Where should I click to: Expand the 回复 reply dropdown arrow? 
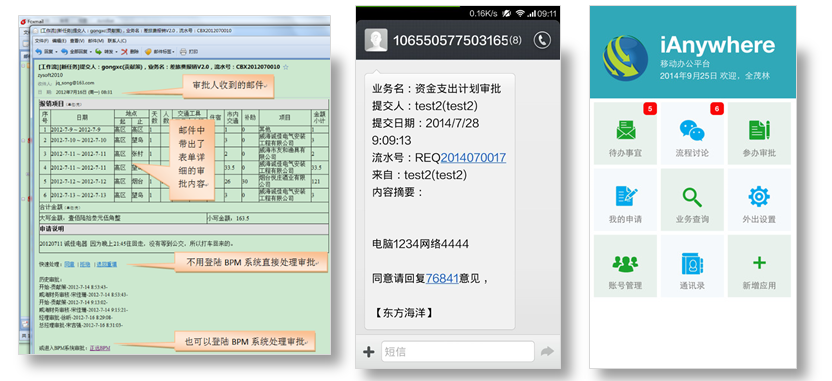pos(56,52)
